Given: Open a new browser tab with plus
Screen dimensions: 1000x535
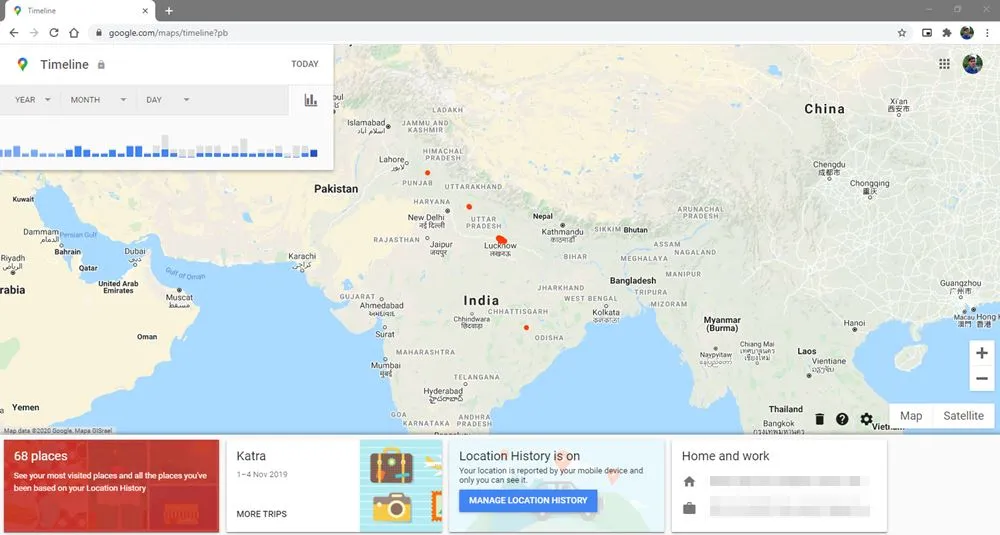Looking at the screenshot, I should pos(169,11).
